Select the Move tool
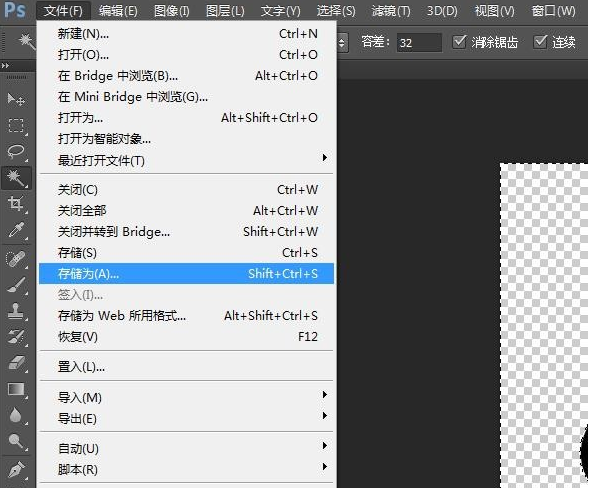 [16, 99]
